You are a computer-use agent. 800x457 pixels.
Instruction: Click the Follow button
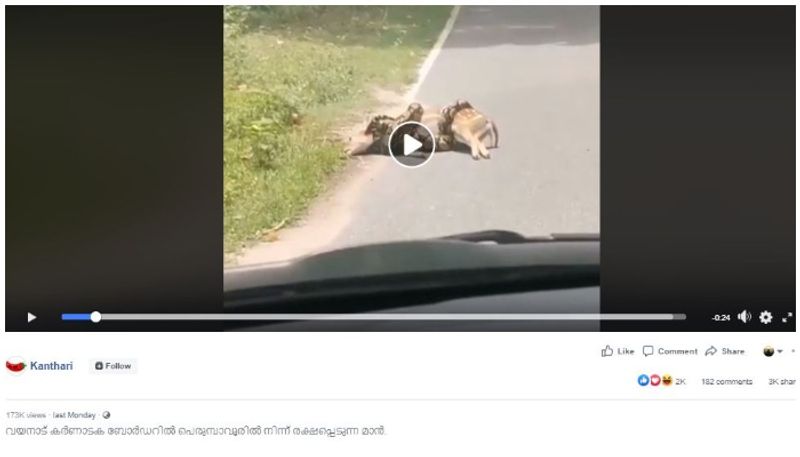point(113,366)
